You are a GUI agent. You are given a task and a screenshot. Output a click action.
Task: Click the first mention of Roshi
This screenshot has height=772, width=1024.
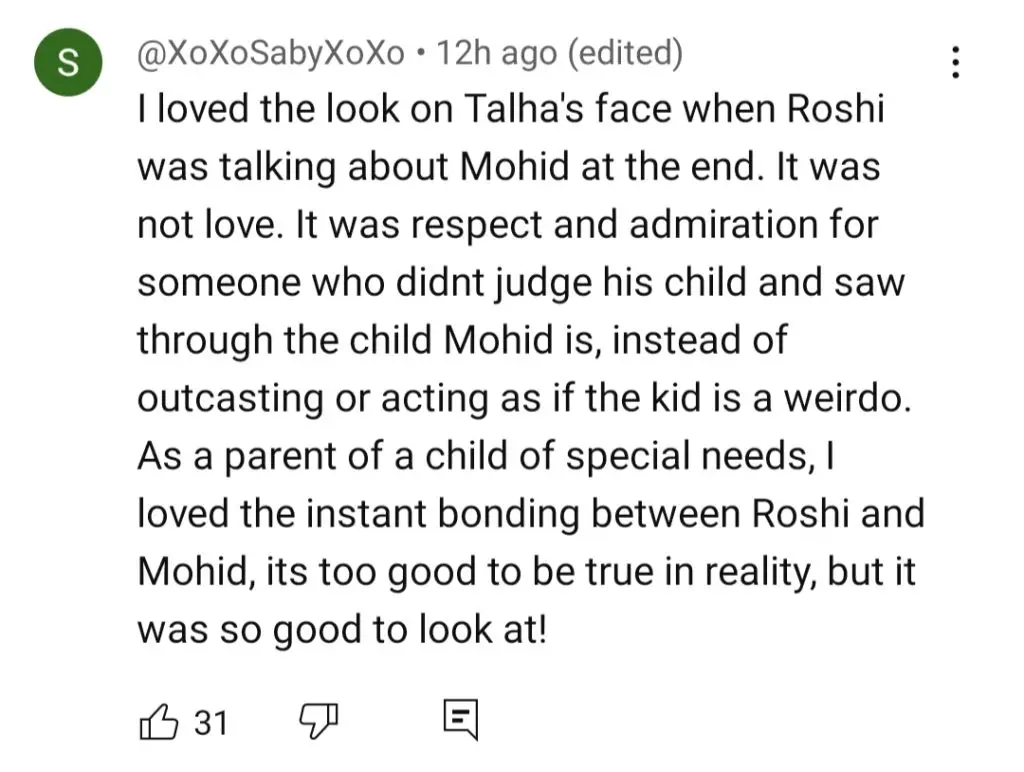coord(835,108)
